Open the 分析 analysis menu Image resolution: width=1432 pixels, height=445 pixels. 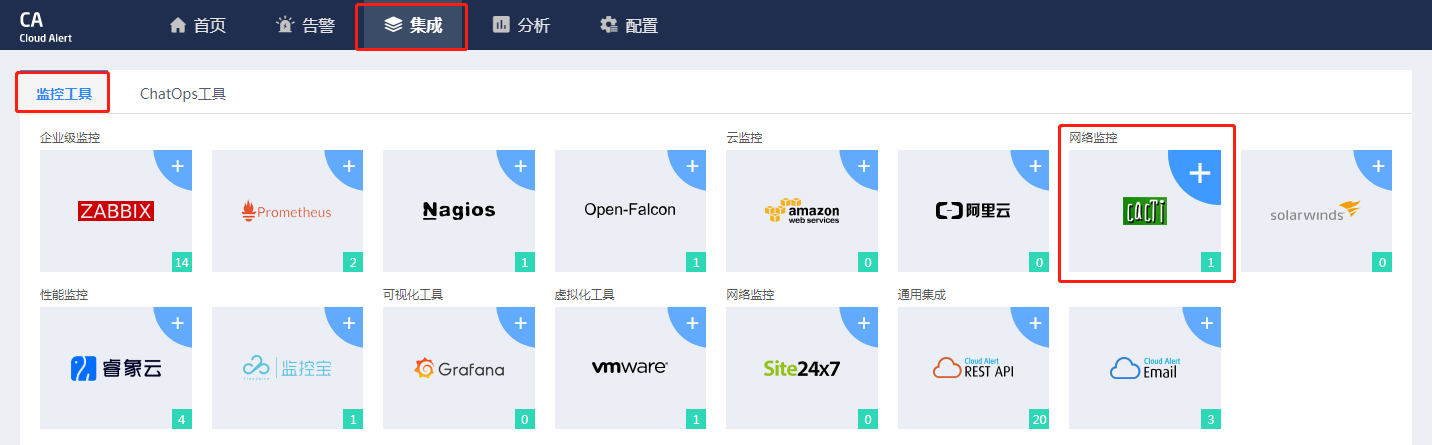click(x=521, y=26)
